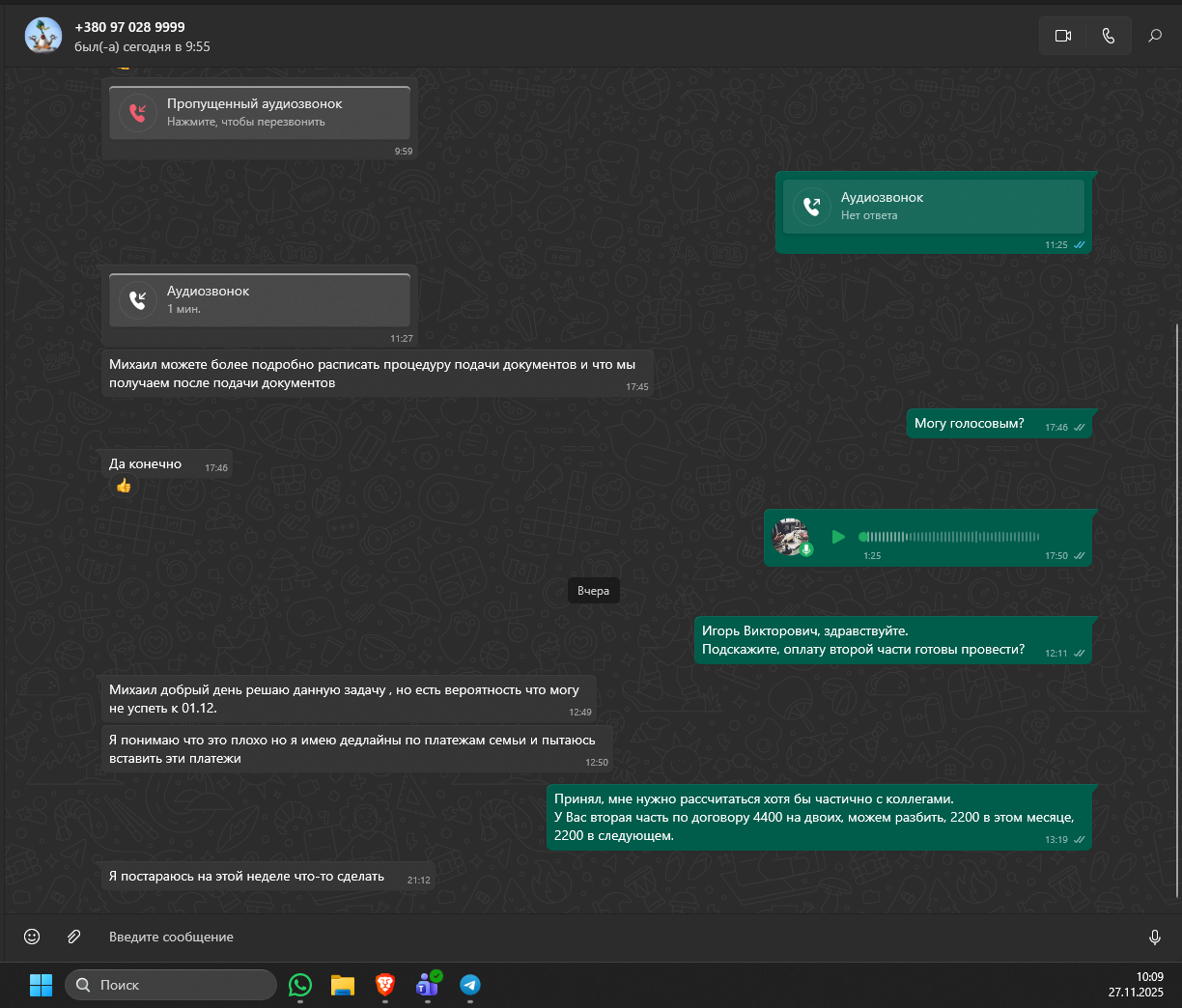The height and width of the screenshot is (1008, 1182).
Task: Open Telegram from the taskbar
Action: 470,985
